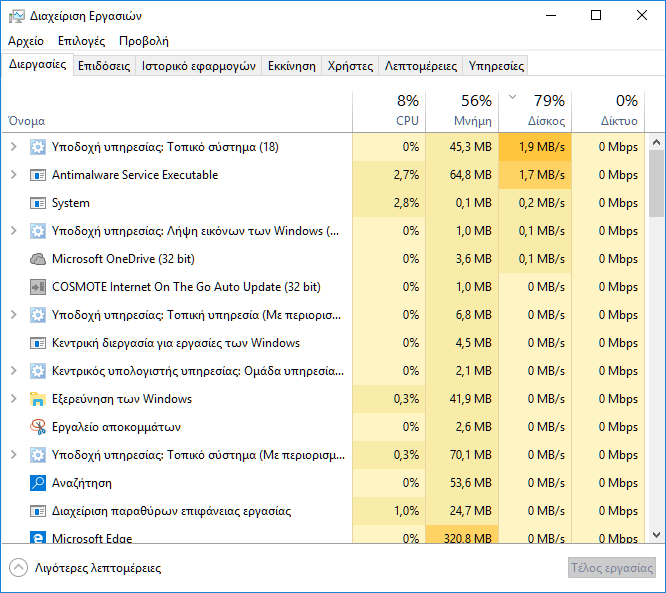Switch to the Ιστορικό εφαρμογών tab
The width and height of the screenshot is (666, 593).
click(x=198, y=66)
